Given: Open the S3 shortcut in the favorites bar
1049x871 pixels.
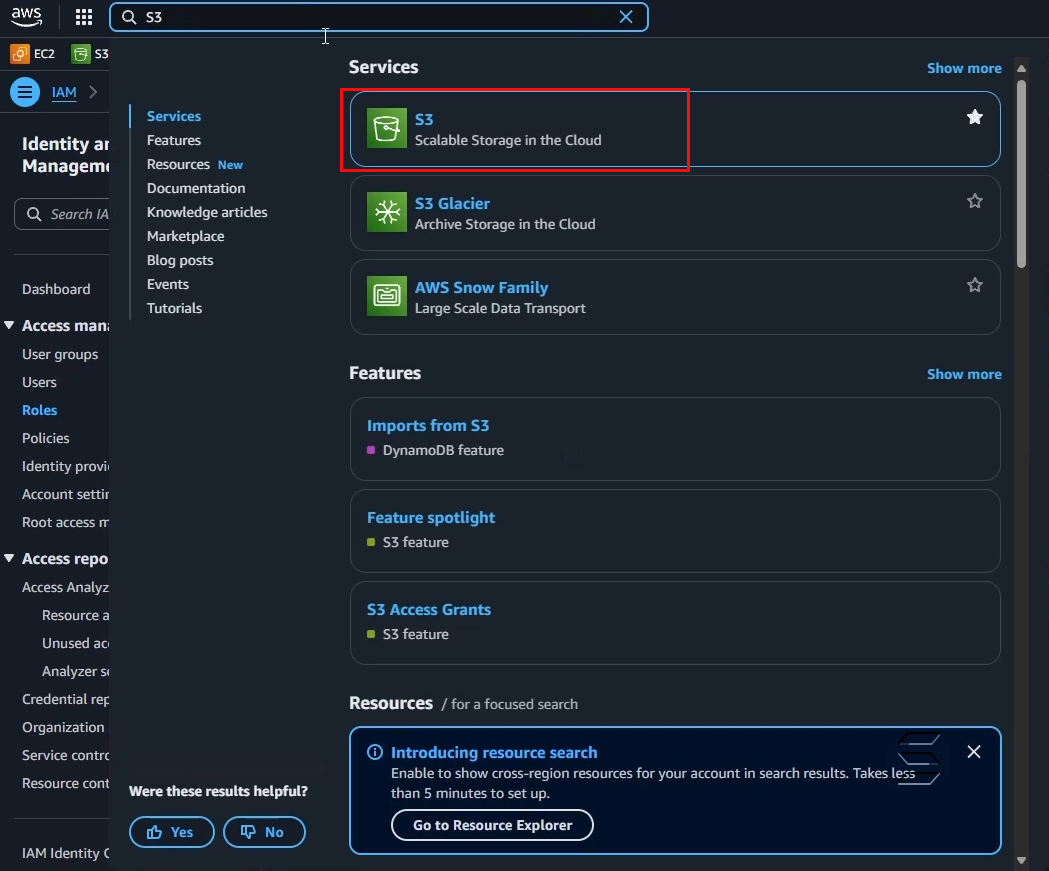Looking at the screenshot, I should tap(90, 54).
